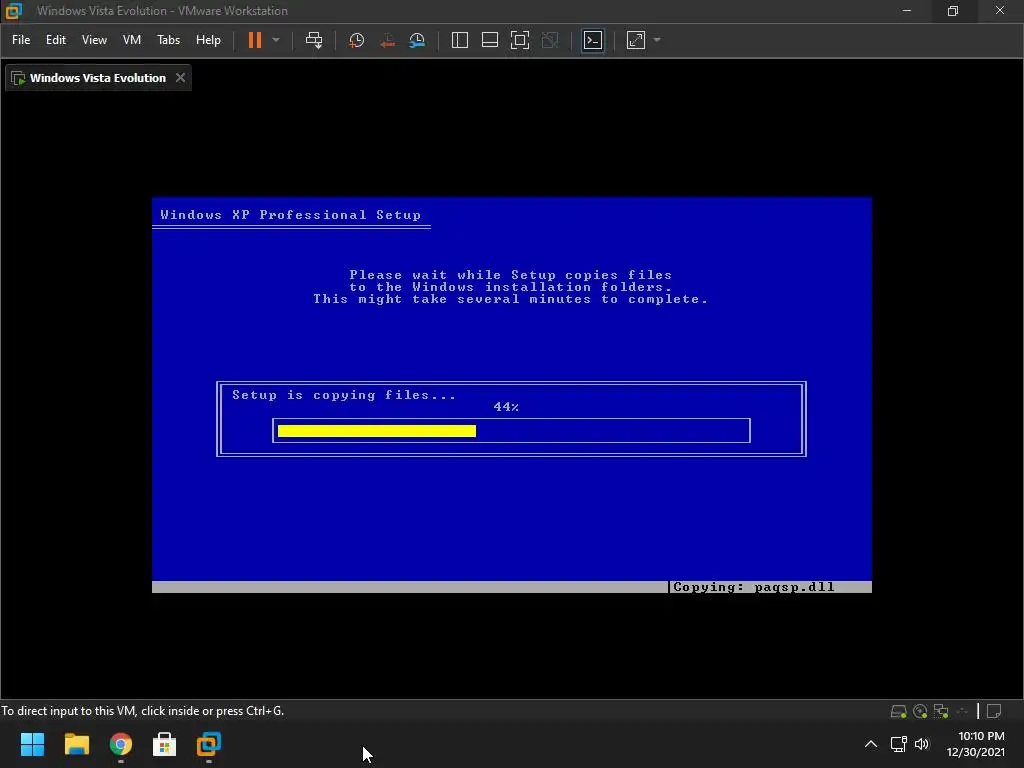1024x768 pixels.
Task: Show the console view
Action: point(593,40)
